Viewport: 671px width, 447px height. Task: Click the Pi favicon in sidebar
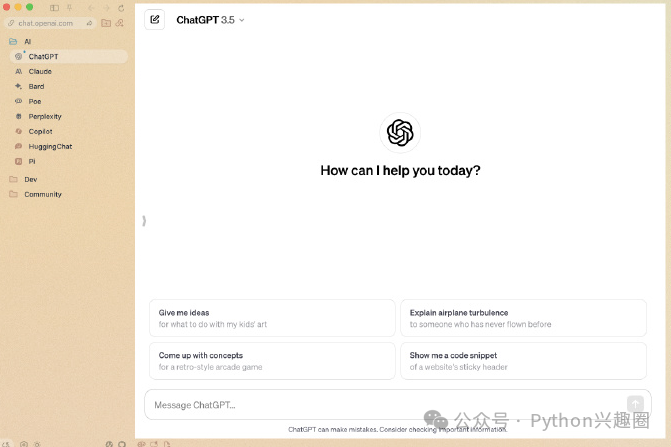tap(18, 161)
